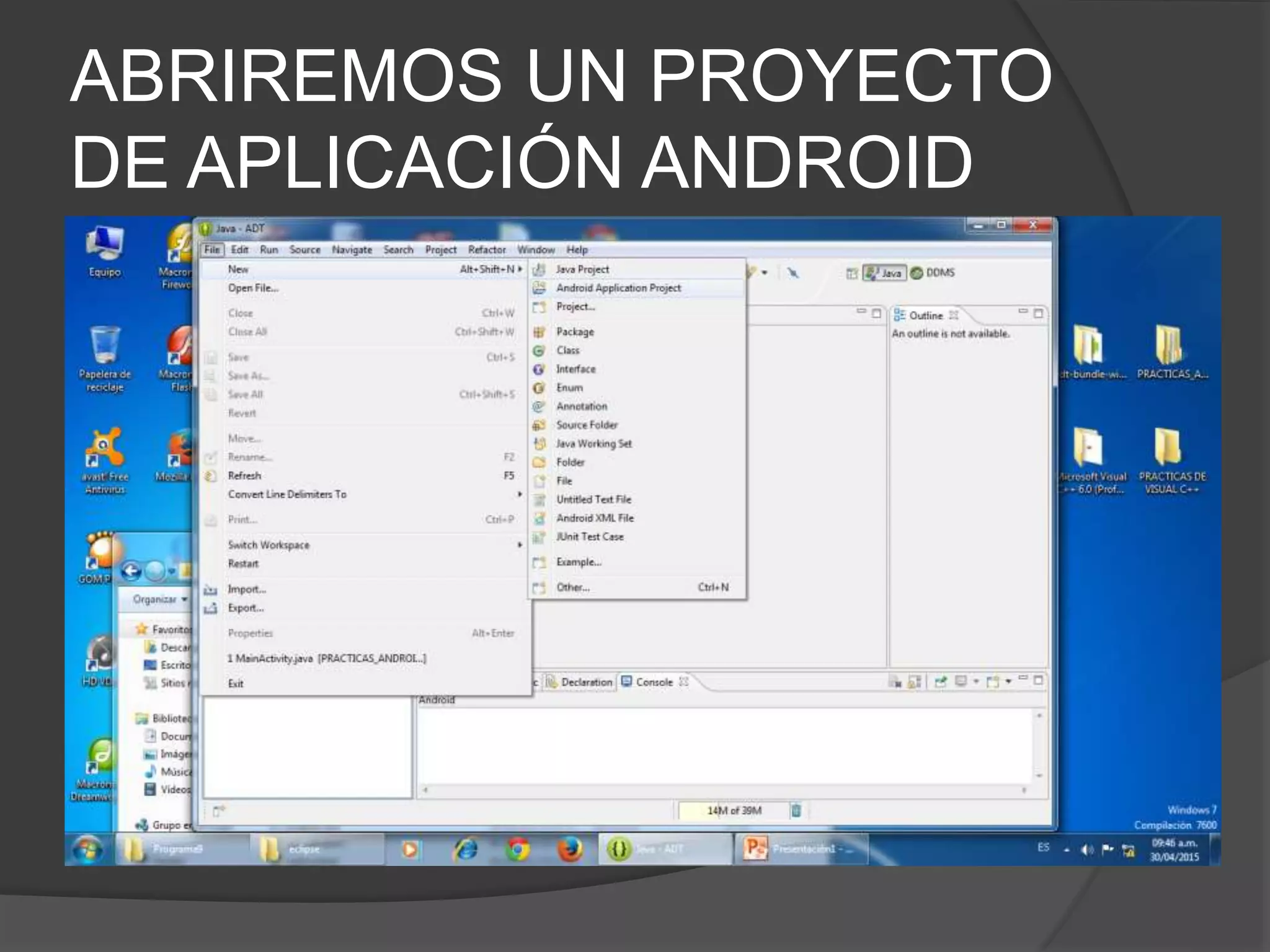
Task: Open the Navigate menu
Action: point(352,250)
